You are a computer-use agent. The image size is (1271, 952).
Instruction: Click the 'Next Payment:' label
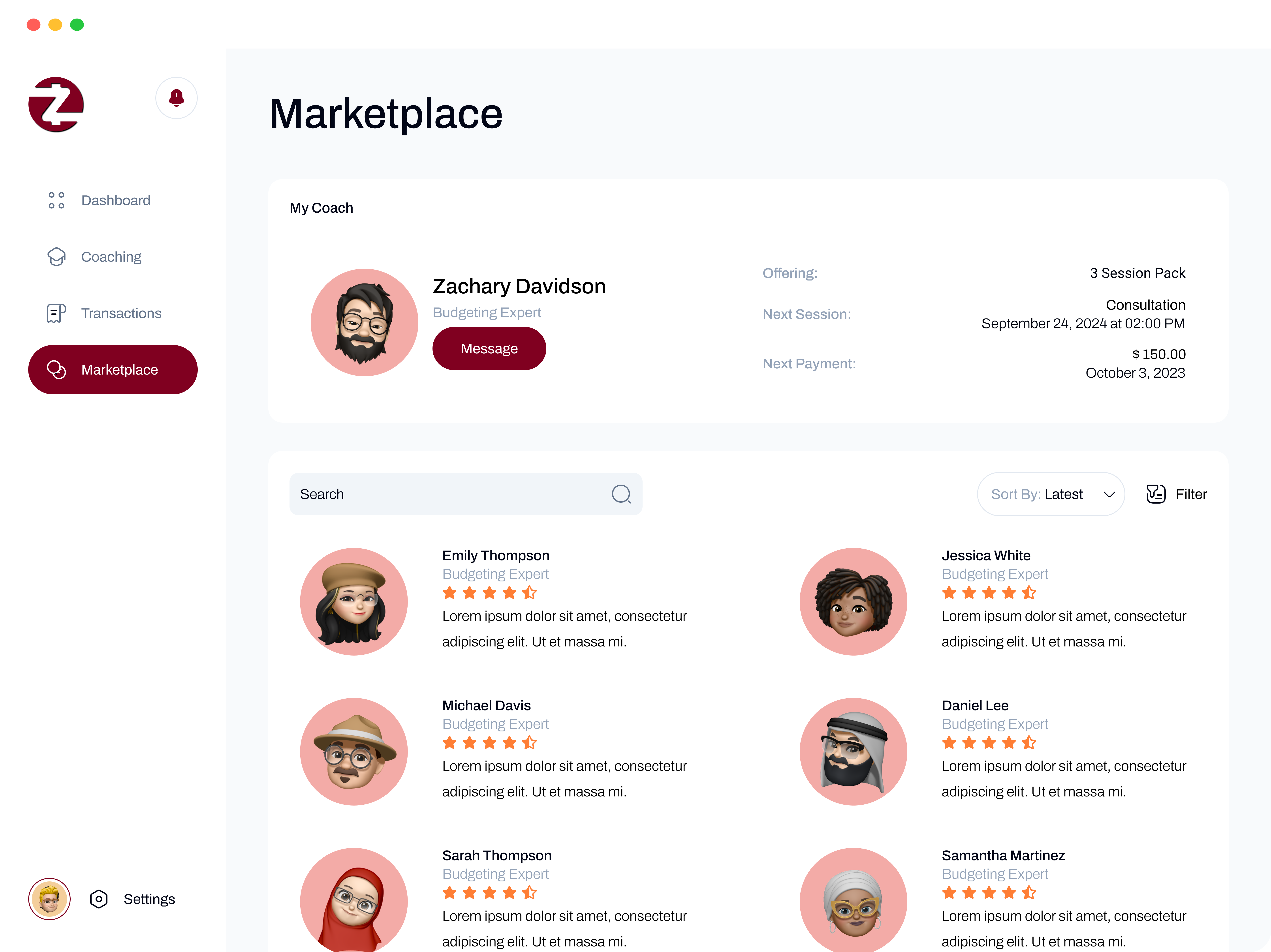809,364
